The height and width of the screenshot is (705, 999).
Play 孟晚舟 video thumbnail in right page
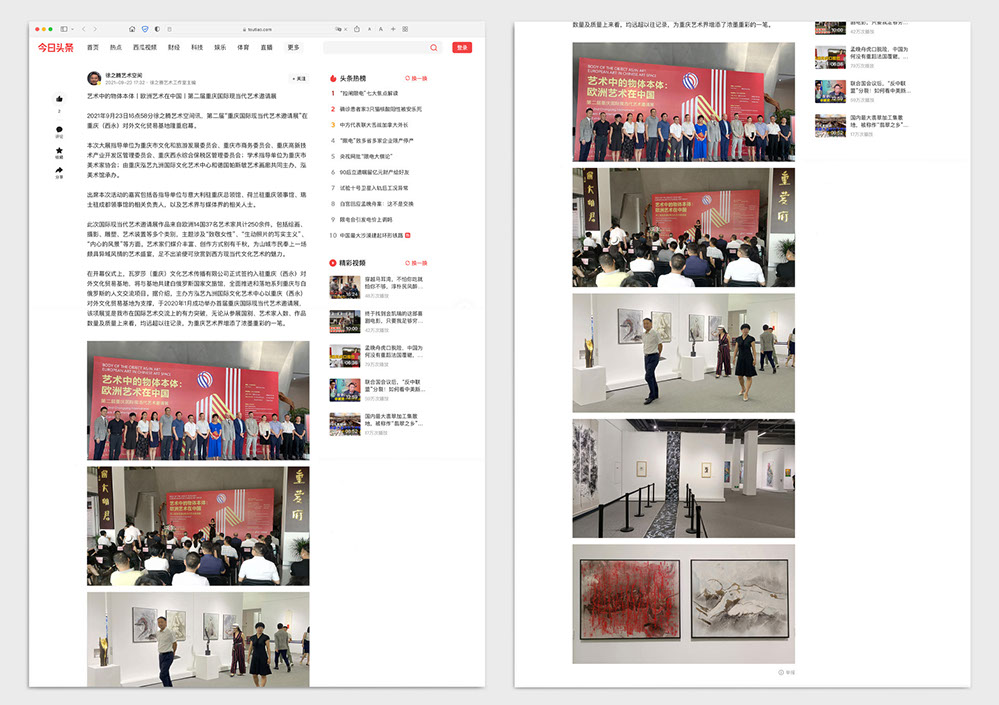[x=830, y=58]
